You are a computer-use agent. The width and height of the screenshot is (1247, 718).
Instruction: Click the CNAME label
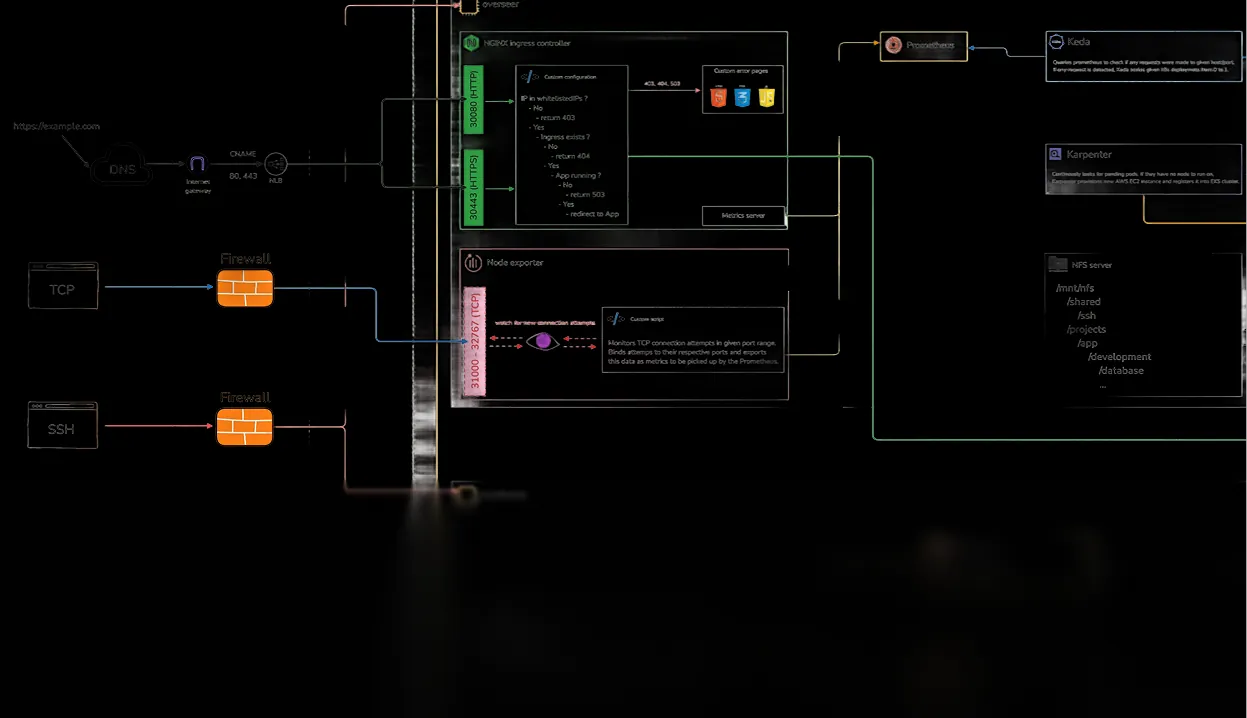tap(243, 154)
